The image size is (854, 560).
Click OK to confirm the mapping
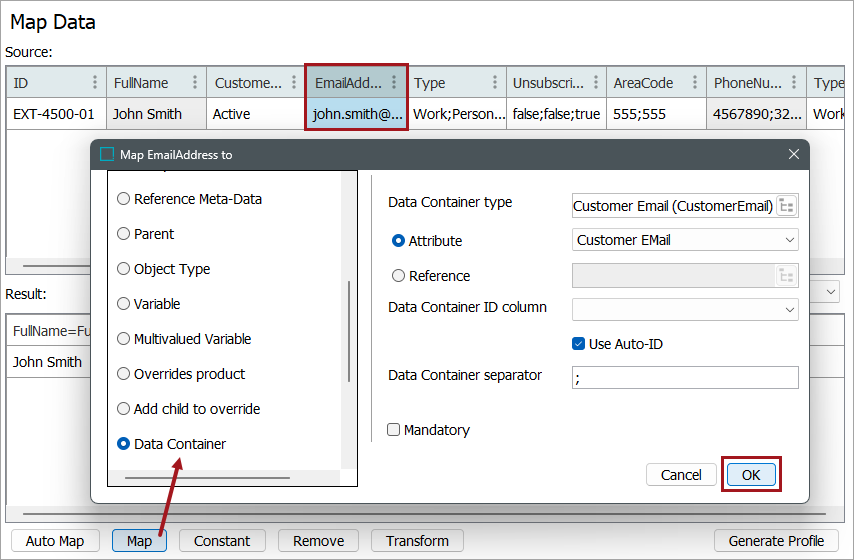(x=751, y=475)
